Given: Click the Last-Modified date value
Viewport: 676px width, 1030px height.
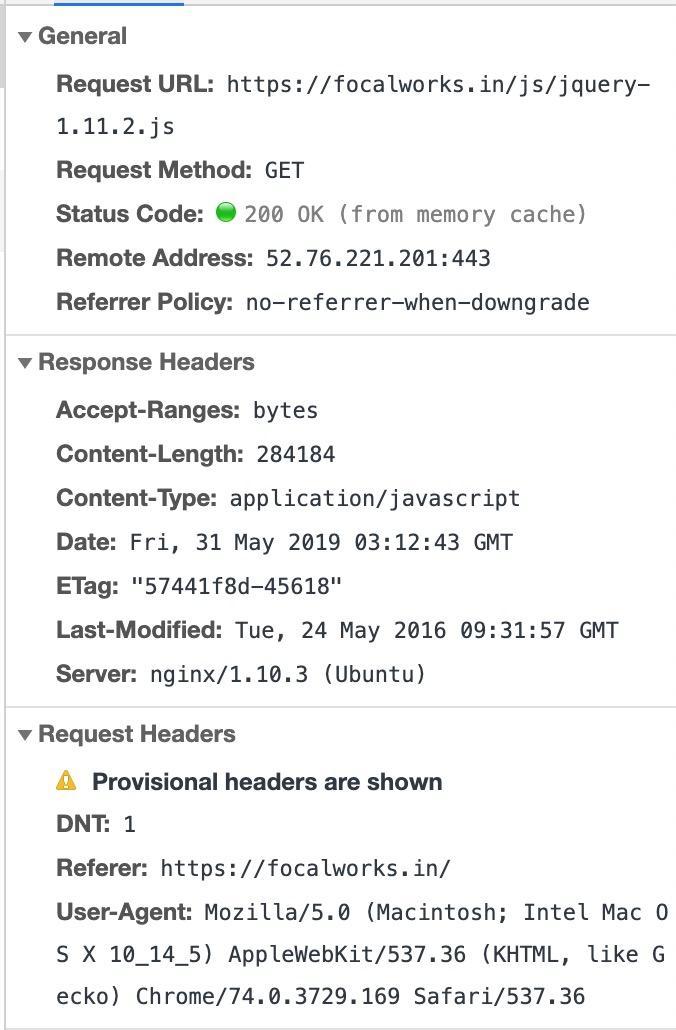Looking at the screenshot, I should pyautogui.click(x=427, y=631).
